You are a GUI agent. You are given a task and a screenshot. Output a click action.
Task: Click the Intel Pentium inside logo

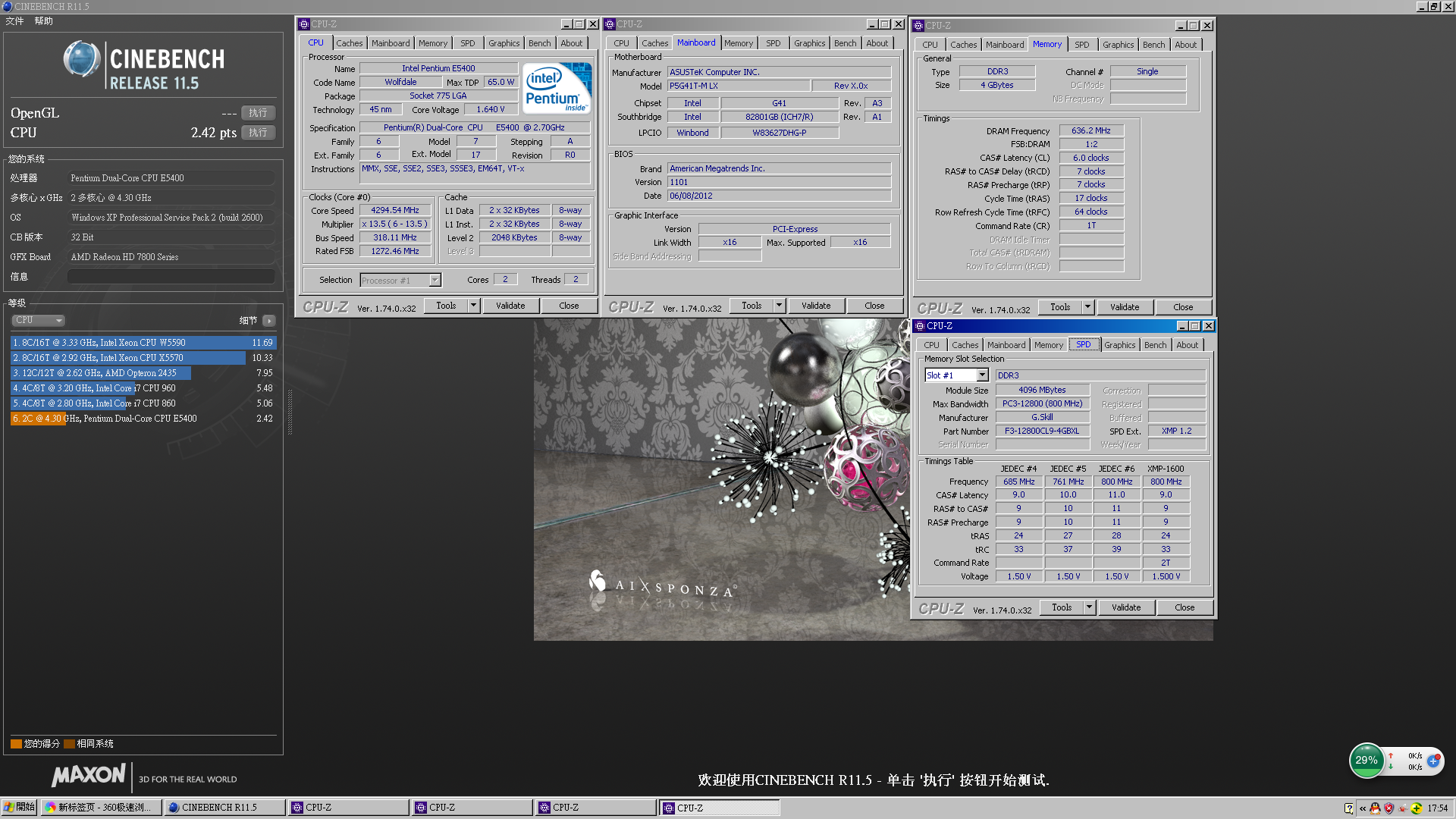pos(557,88)
